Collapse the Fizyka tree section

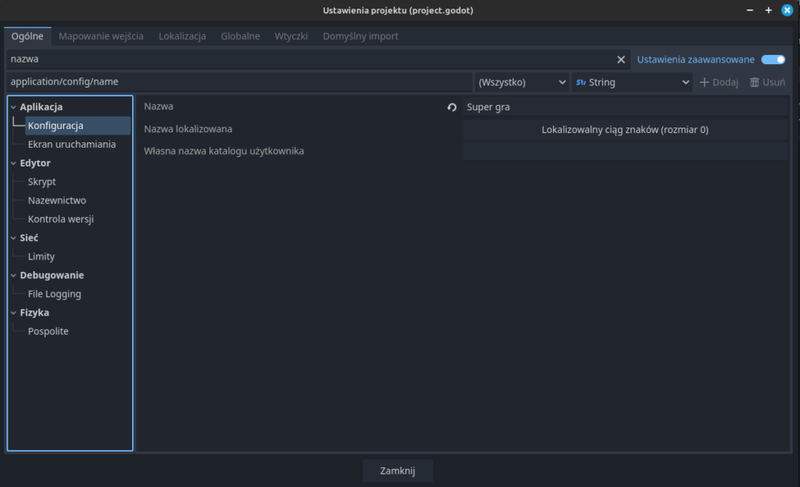point(14,313)
